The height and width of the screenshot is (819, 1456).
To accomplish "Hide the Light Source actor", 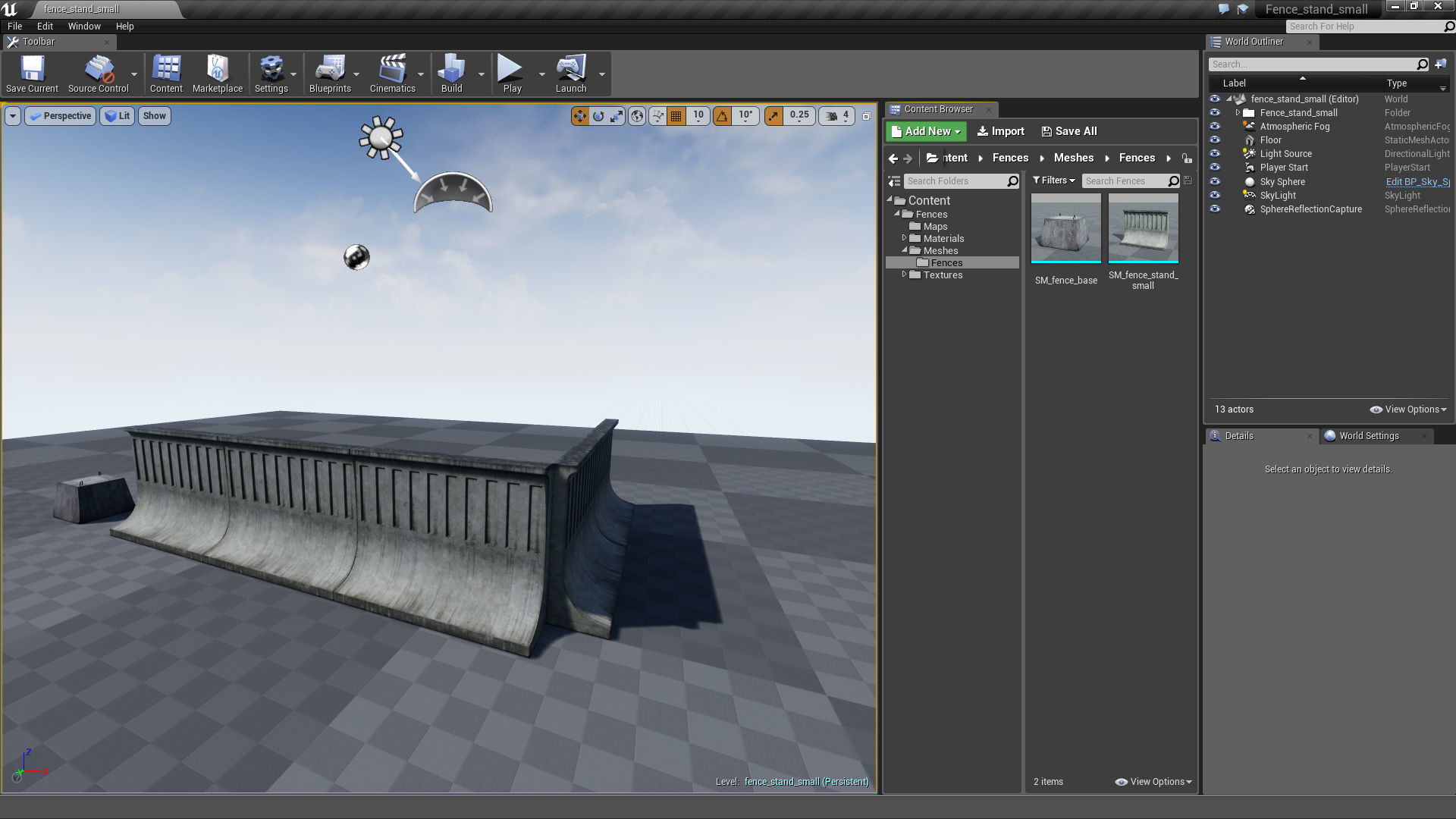I will (1215, 154).
